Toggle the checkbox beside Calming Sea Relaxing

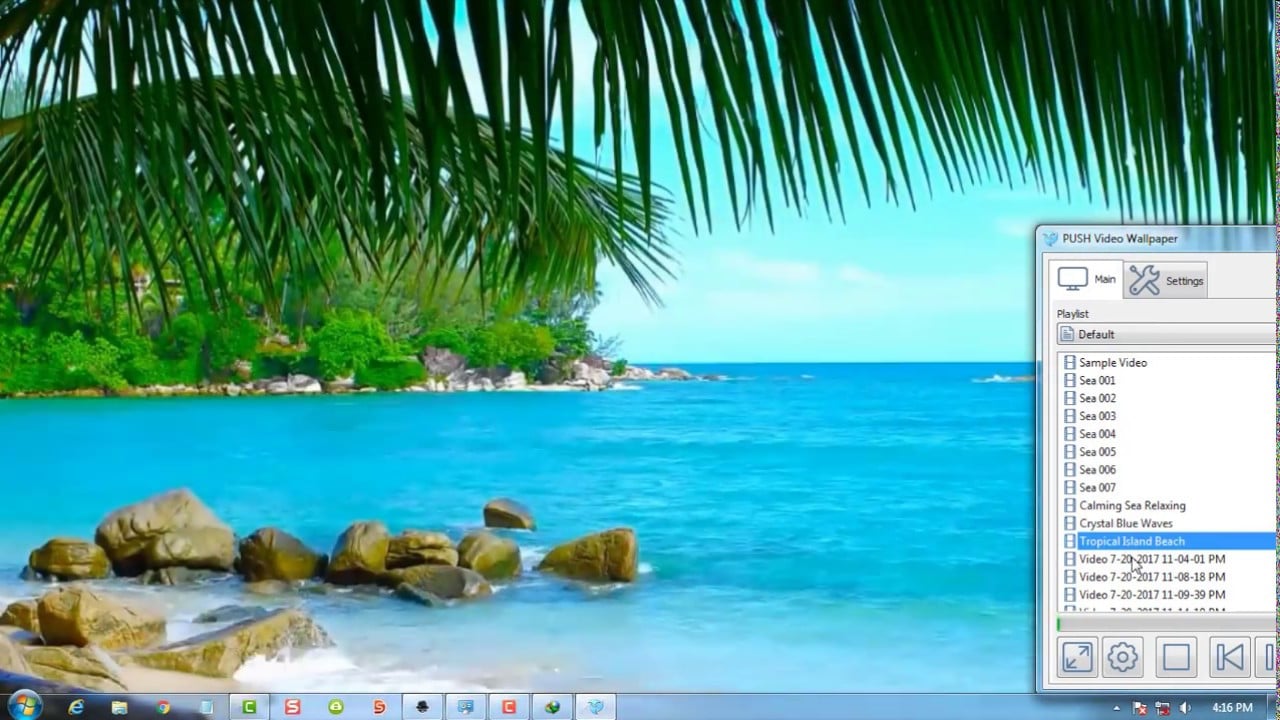pos(1069,505)
